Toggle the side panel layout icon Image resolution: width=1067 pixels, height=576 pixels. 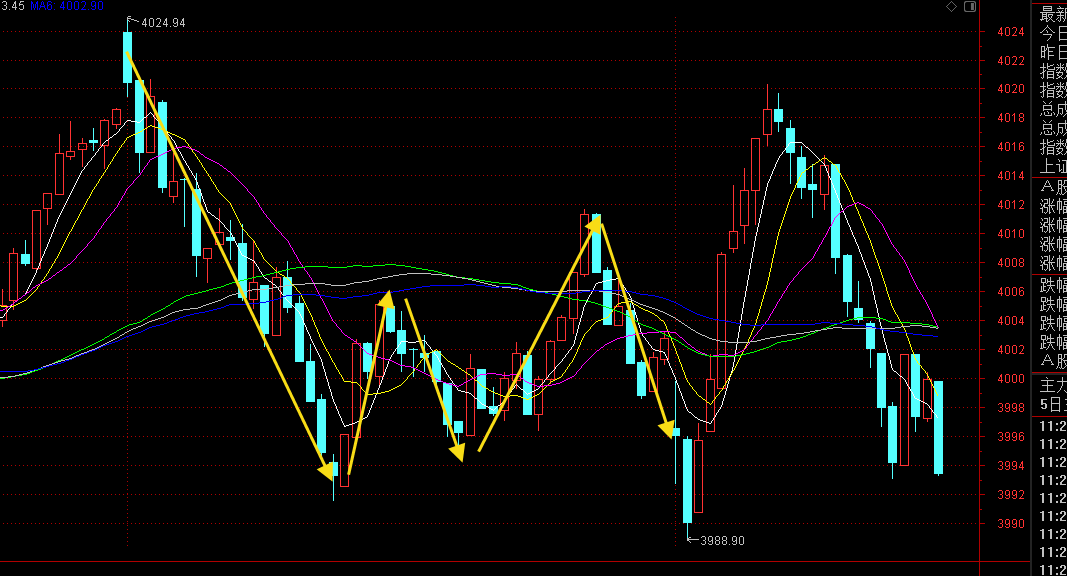(970, 7)
